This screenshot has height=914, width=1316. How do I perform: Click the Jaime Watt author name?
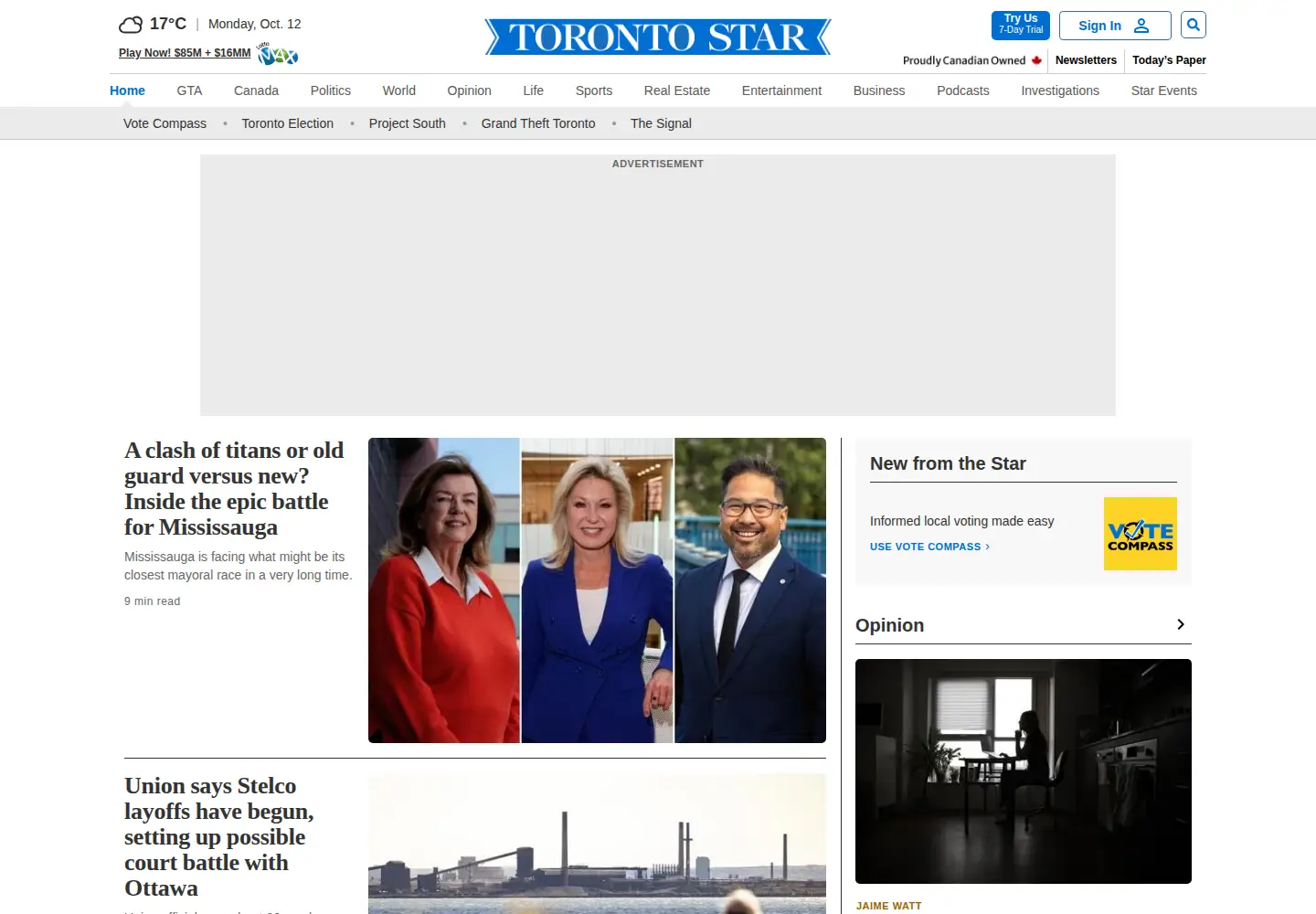click(889, 906)
